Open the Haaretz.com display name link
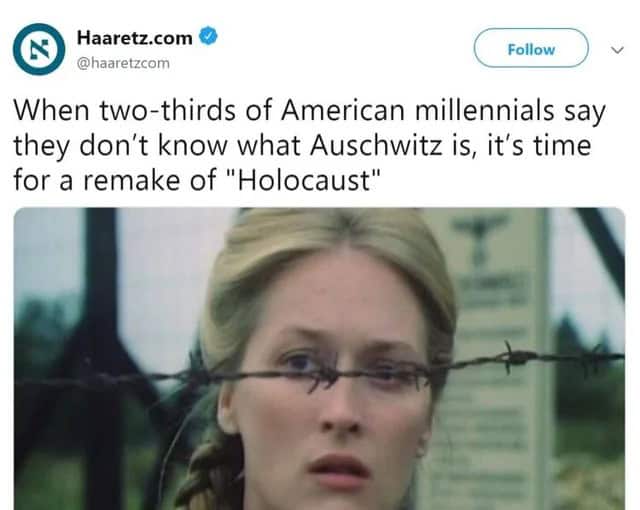This screenshot has height=510, width=640. (135, 38)
